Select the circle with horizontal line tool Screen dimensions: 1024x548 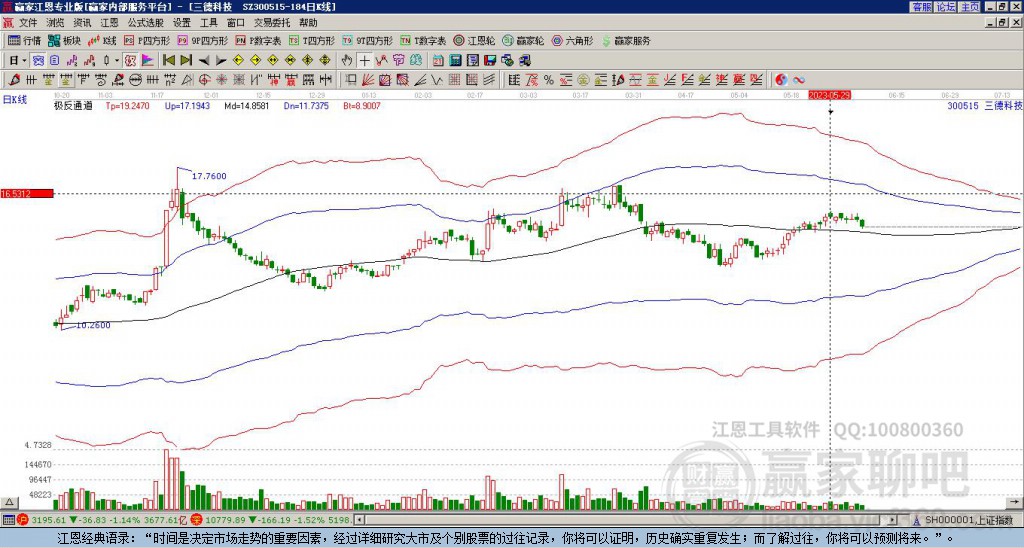(x=135, y=80)
